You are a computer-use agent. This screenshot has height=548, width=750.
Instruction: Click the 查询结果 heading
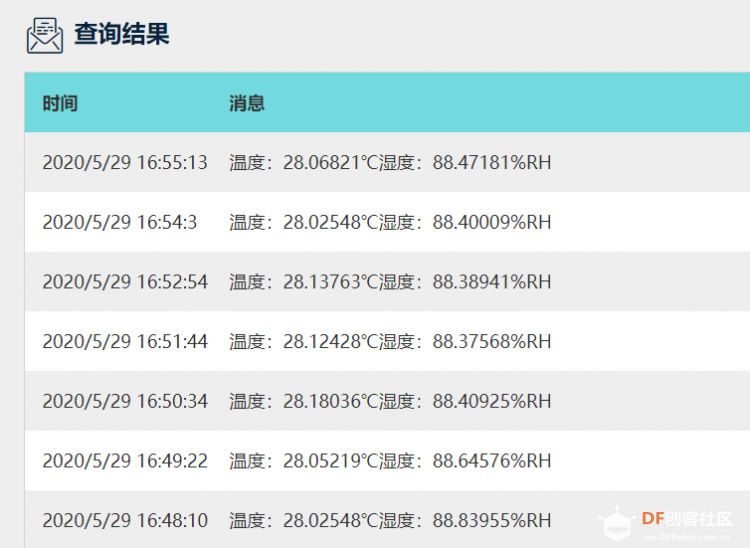pyautogui.click(x=121, y=34)
